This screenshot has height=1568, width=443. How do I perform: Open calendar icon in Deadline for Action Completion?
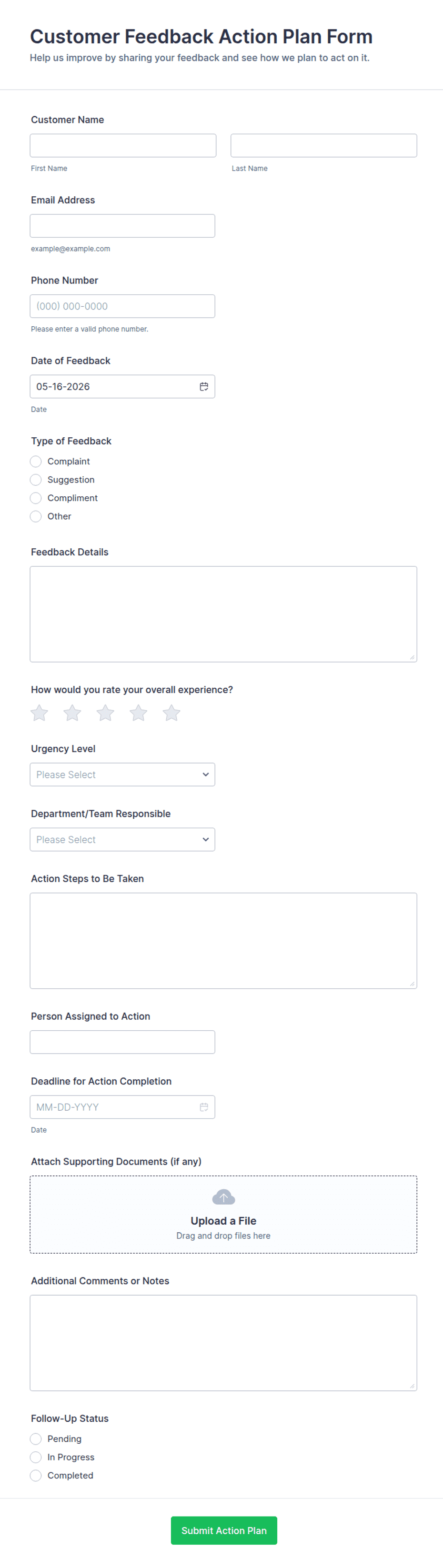point(204,1106)
